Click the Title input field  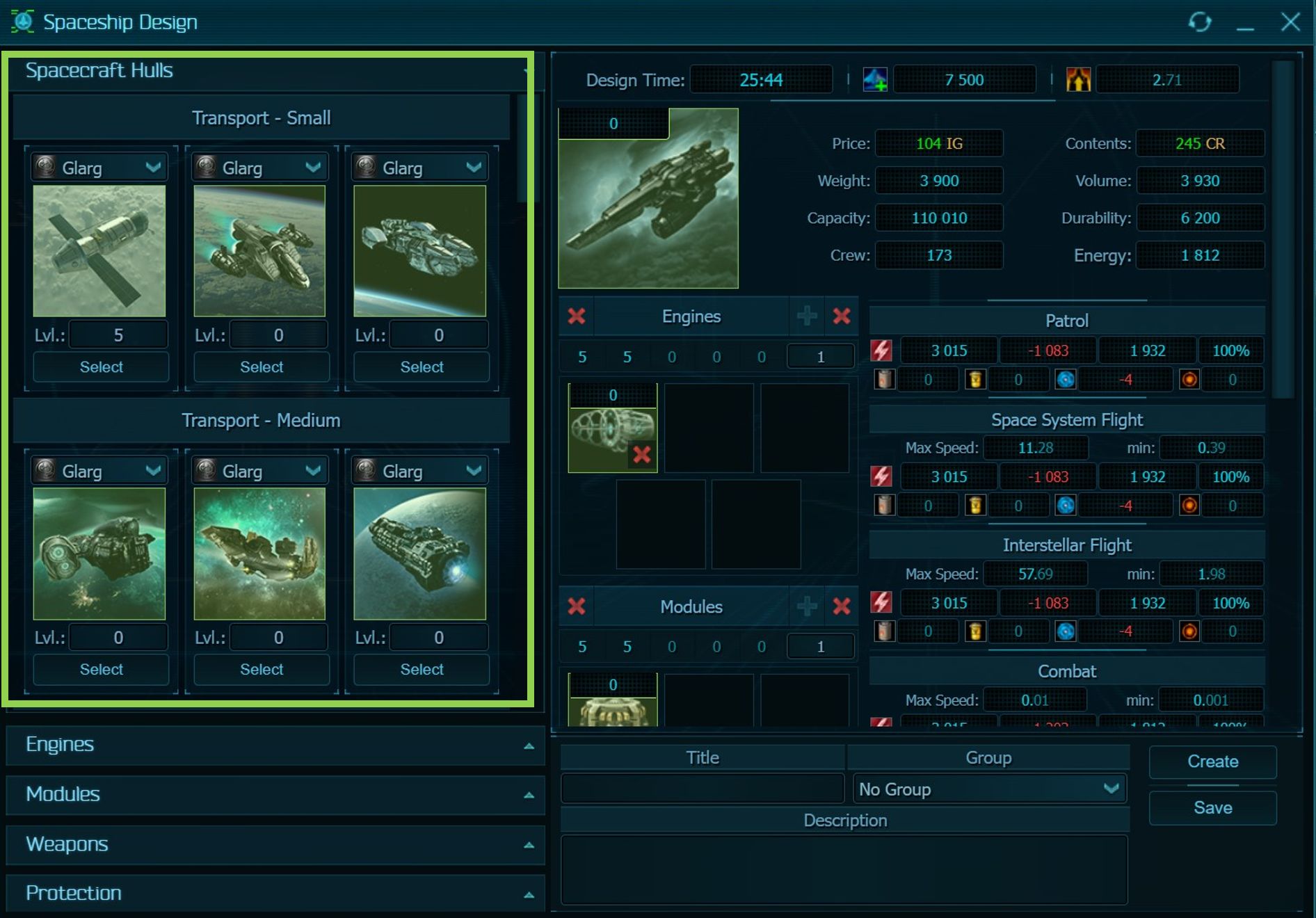coord(702,789)
